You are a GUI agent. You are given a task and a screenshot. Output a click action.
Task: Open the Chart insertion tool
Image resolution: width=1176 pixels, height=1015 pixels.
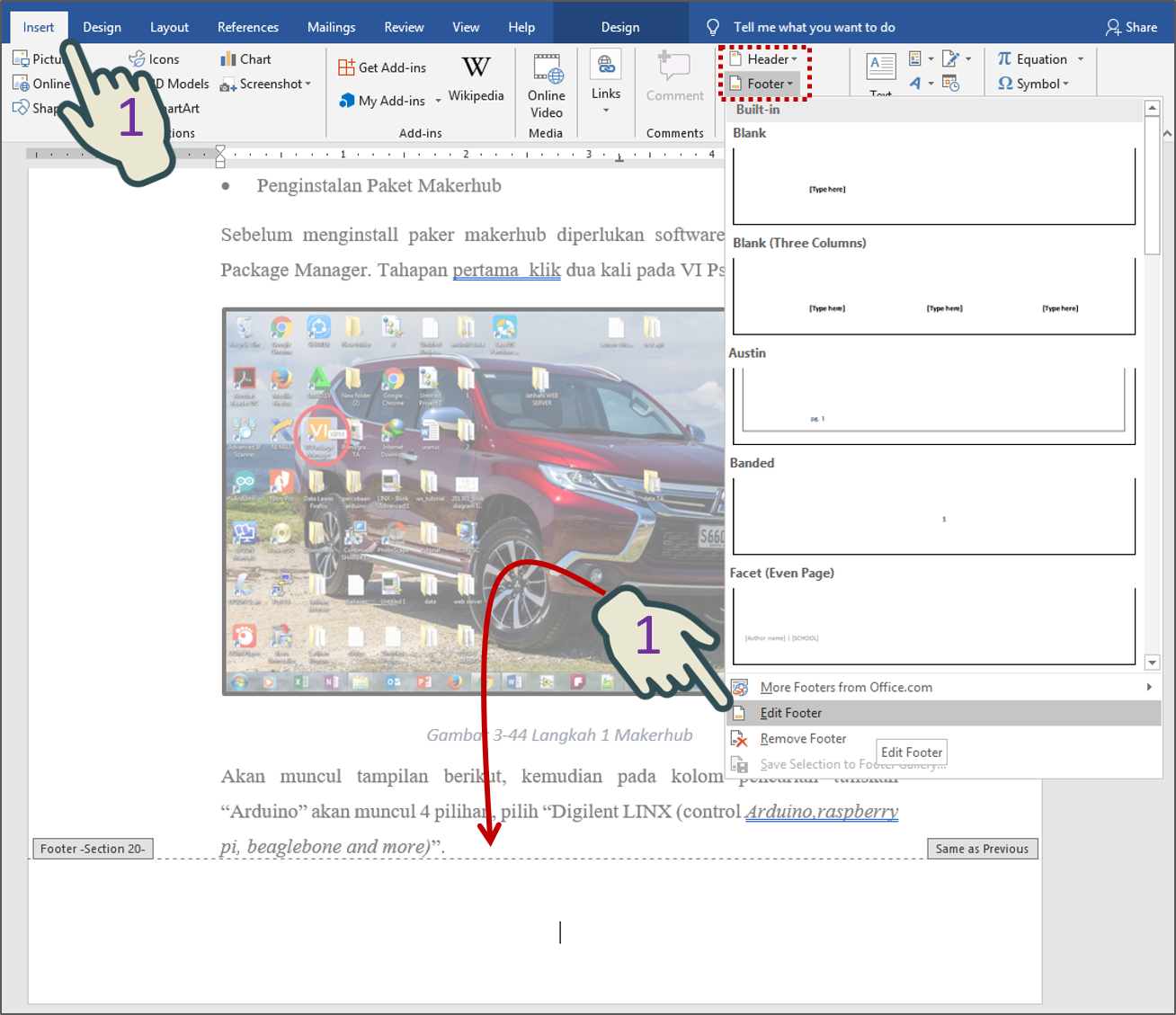[x=245, y=58]
